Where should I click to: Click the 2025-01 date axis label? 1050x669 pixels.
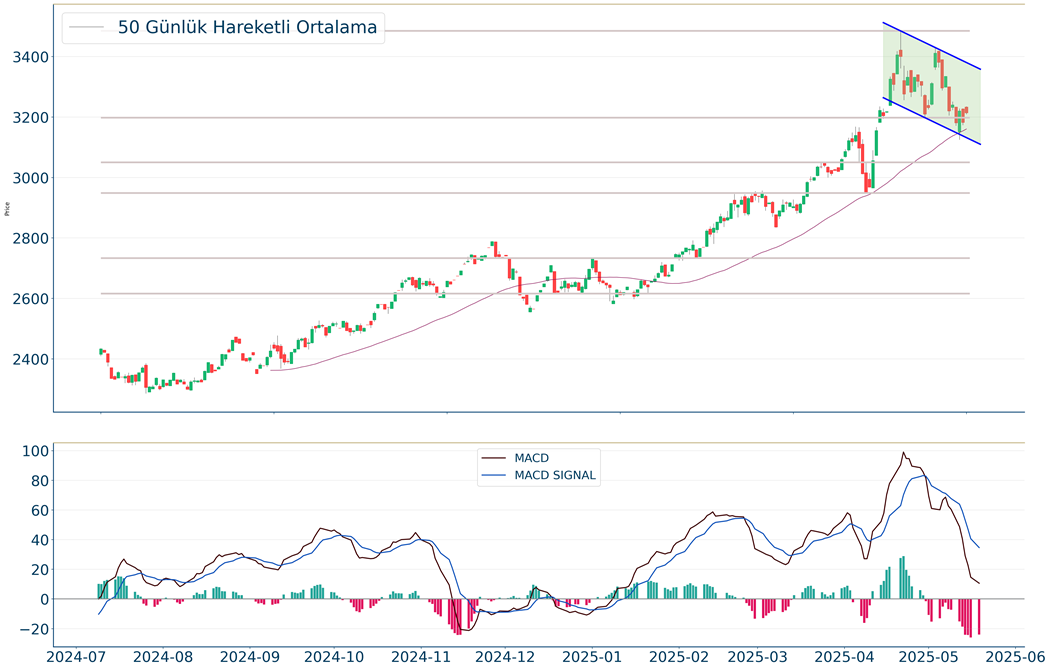594,657
